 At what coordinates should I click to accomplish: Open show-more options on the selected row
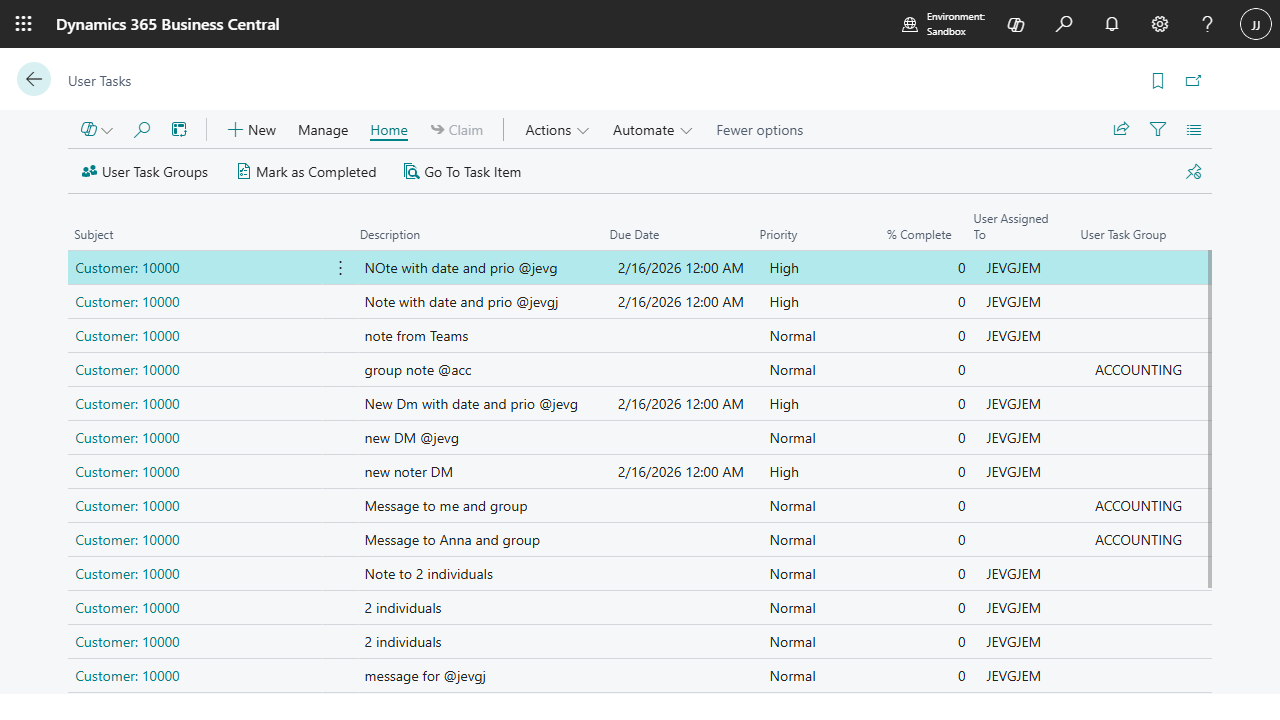[340, 268]
